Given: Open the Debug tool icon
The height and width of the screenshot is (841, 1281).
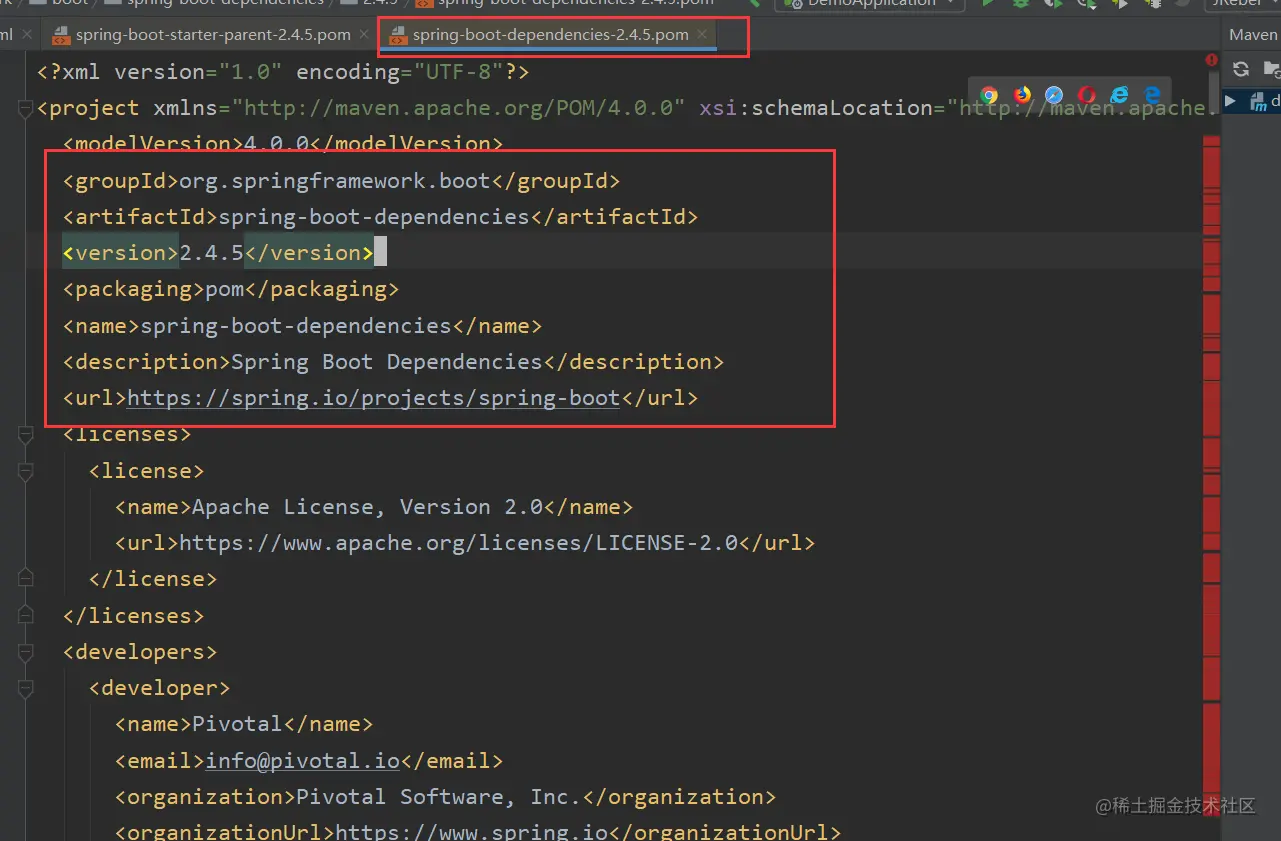Looking at the screenshot, I should [1021, 5].
